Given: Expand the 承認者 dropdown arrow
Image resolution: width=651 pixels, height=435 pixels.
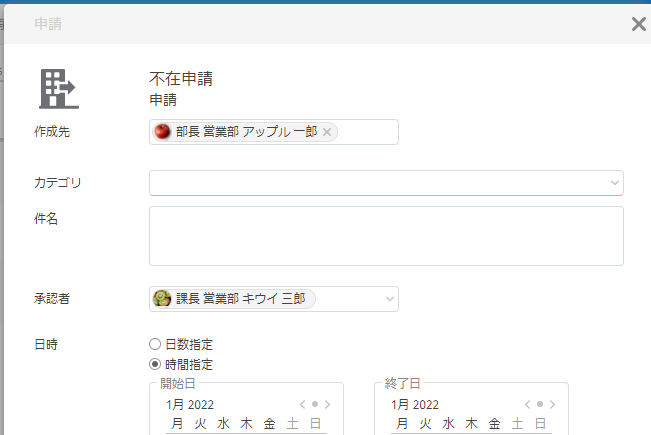Looking at the screenshot, I should (389, 299).
